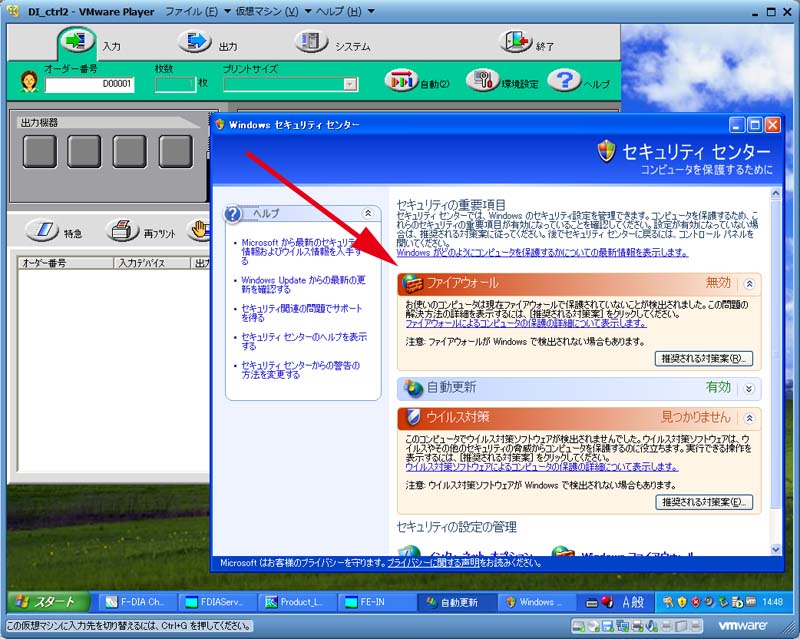The width and height of the screenshot is (800, 639).
Task: Click the 自動更新 globe icon
Action: coord(413,388)
